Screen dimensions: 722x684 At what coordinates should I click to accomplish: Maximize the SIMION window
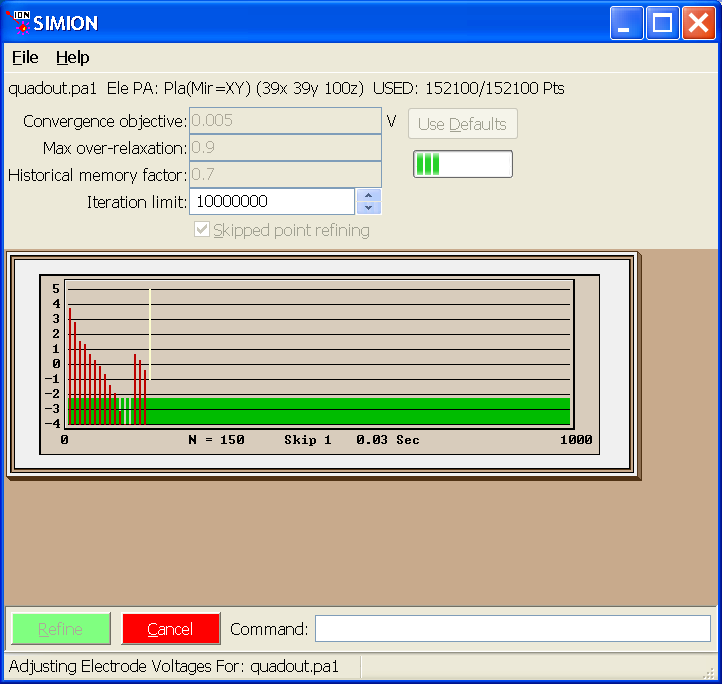click(x=663, y=23)
